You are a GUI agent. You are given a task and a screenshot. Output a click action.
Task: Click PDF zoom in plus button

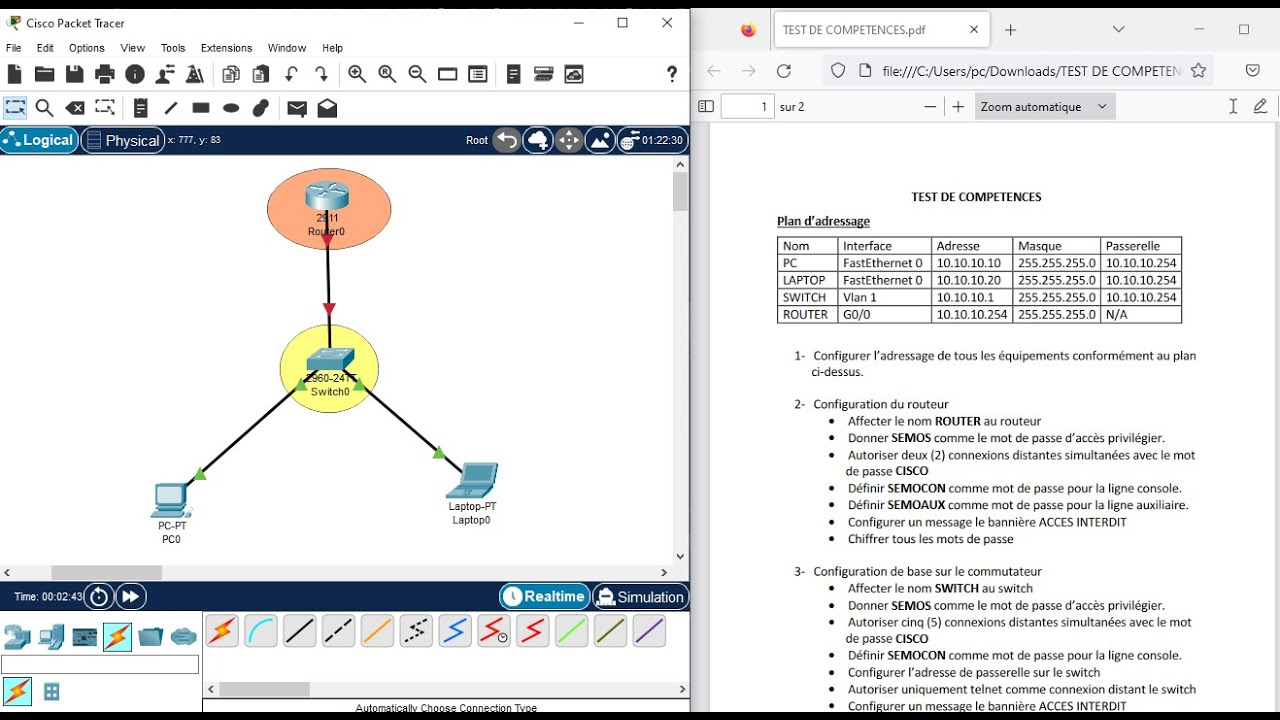pyautogui.click(x=958, y=106)
